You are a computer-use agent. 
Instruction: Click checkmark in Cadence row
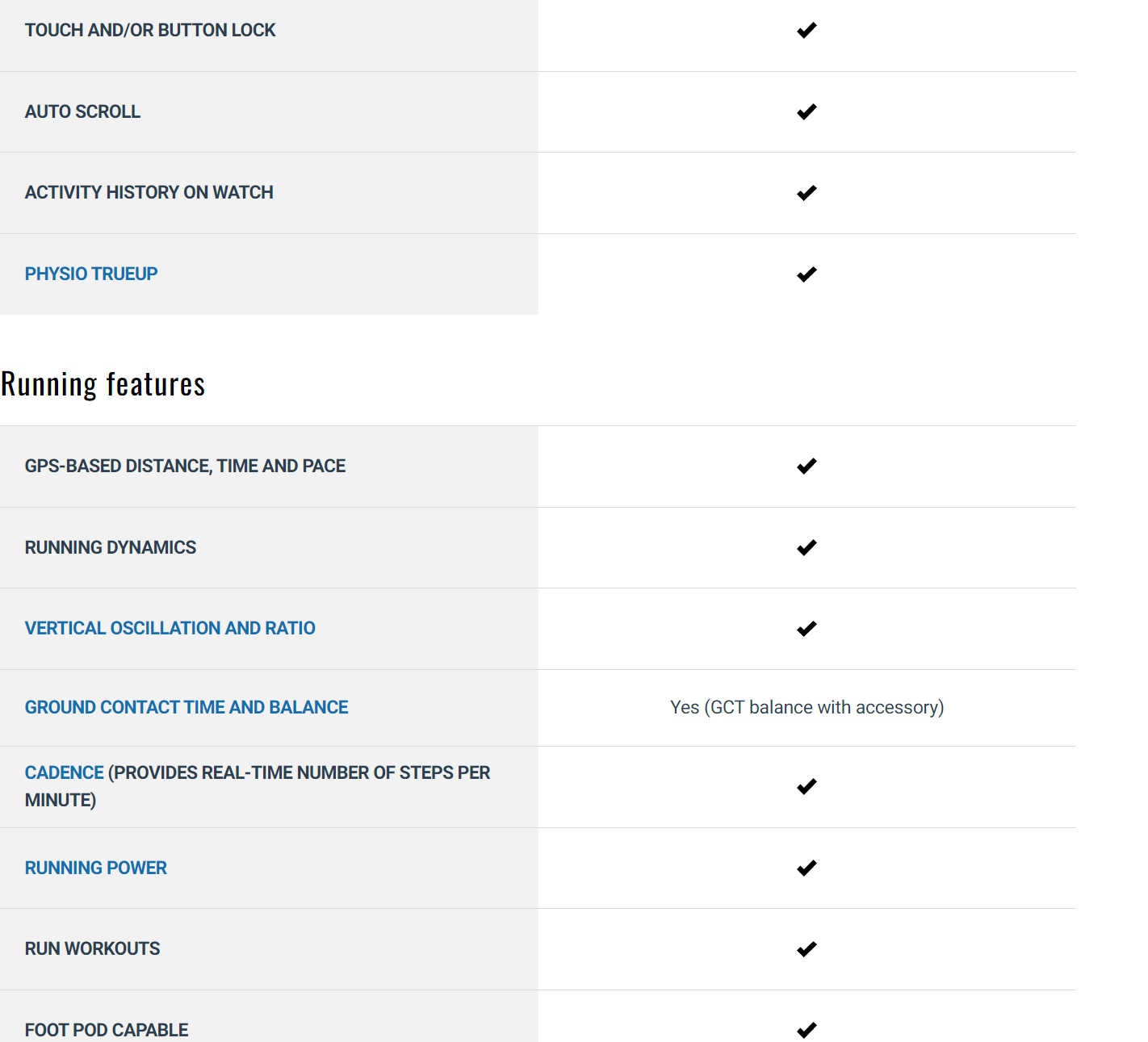tap(807, 787)
